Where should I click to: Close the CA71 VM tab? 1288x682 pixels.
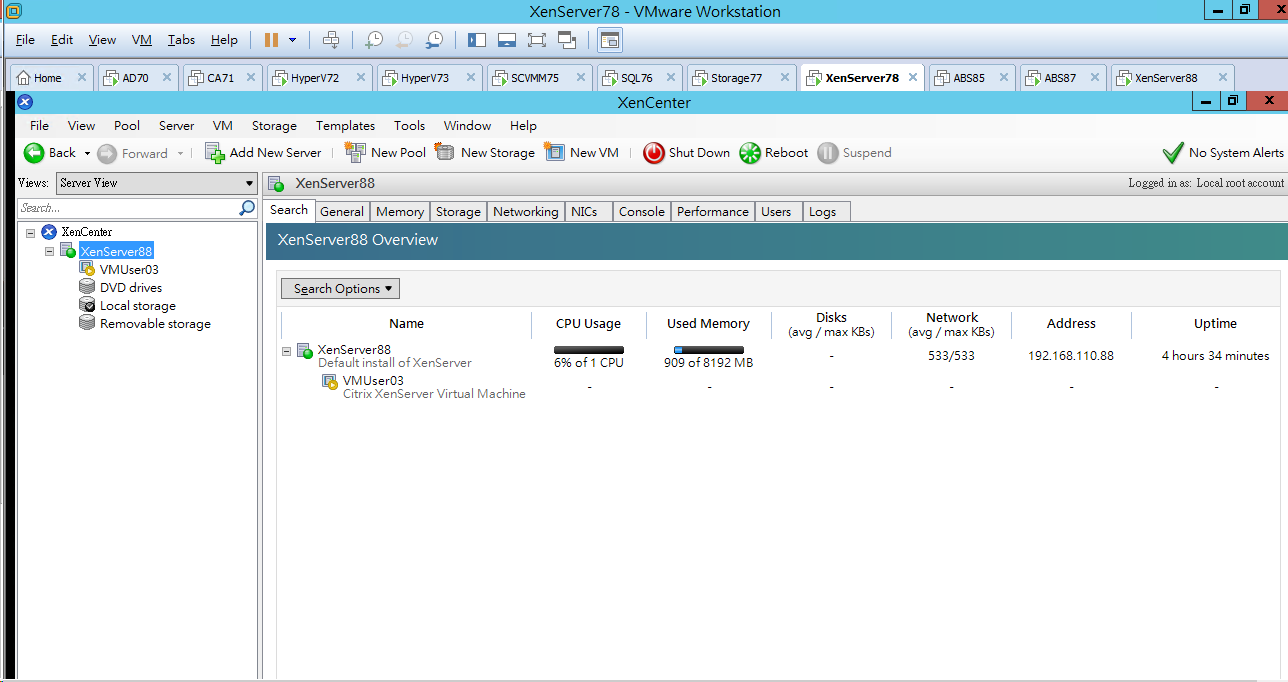point(250,78)
